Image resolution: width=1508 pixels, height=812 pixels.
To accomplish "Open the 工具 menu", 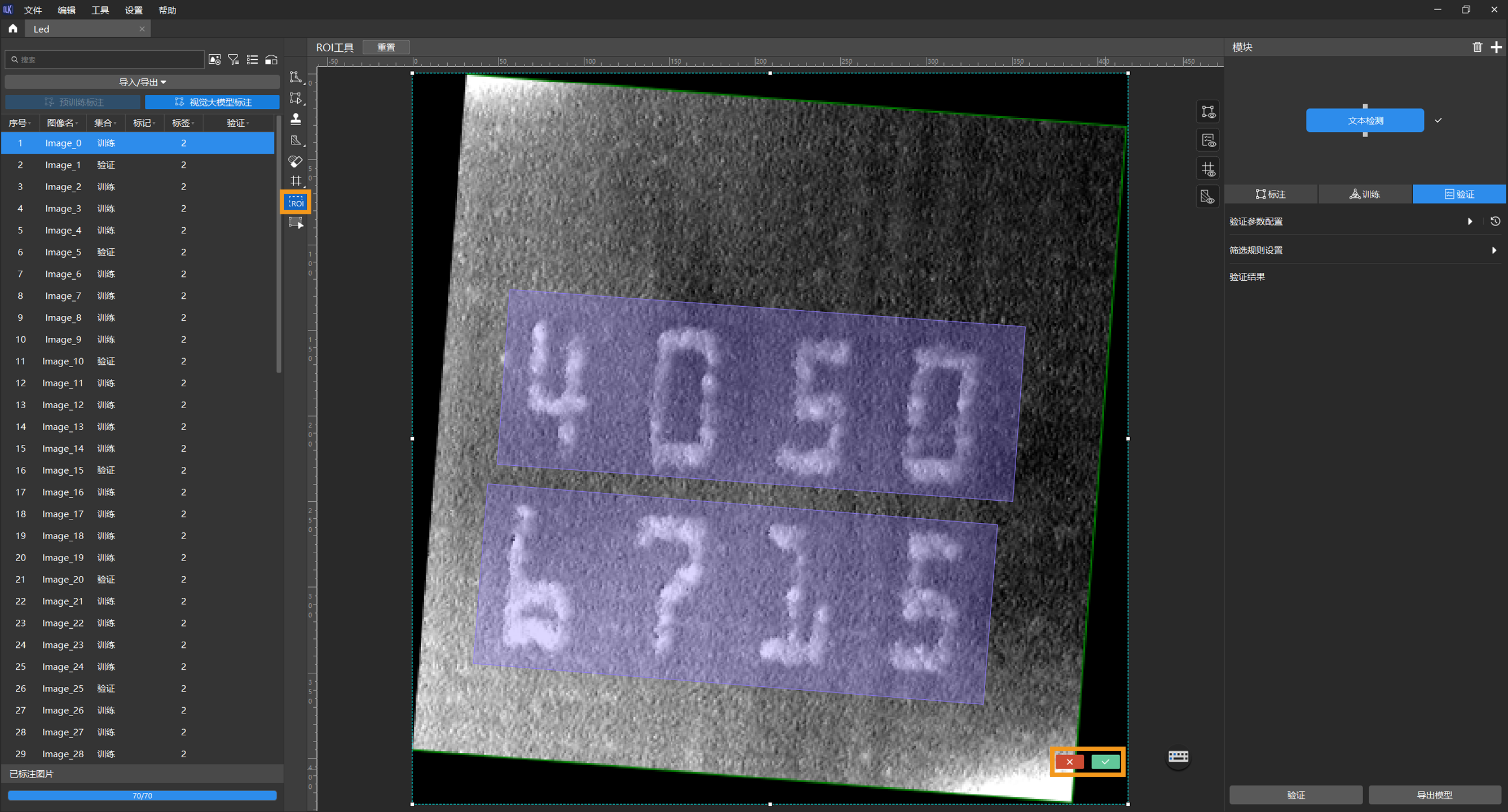I will click(x=100, y=10).
